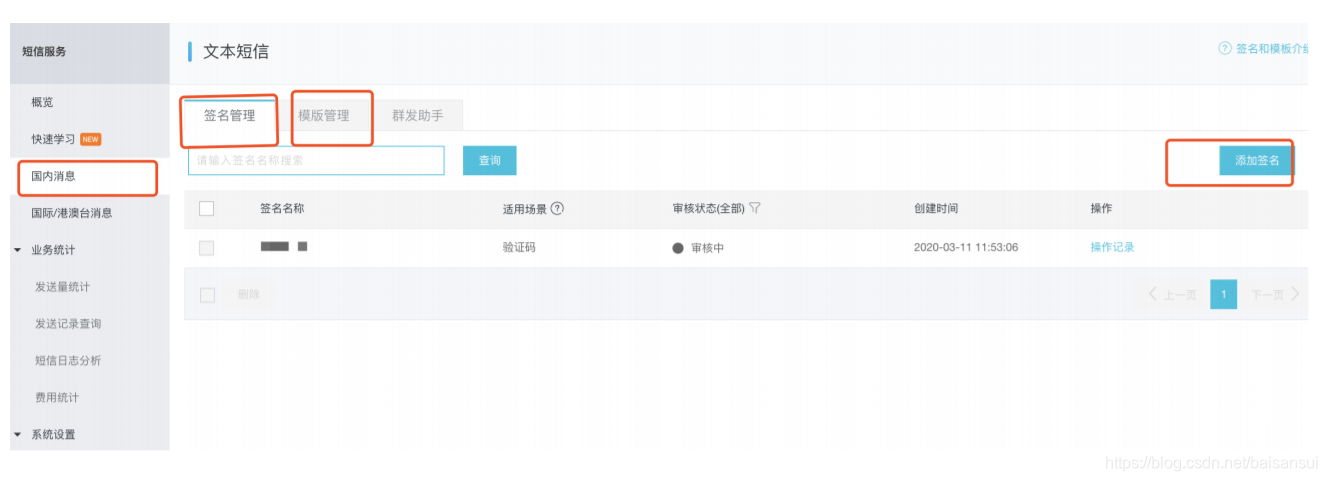Go to the previous page 上一页
The image size is (1327, 481).
tap(1173, 295)
